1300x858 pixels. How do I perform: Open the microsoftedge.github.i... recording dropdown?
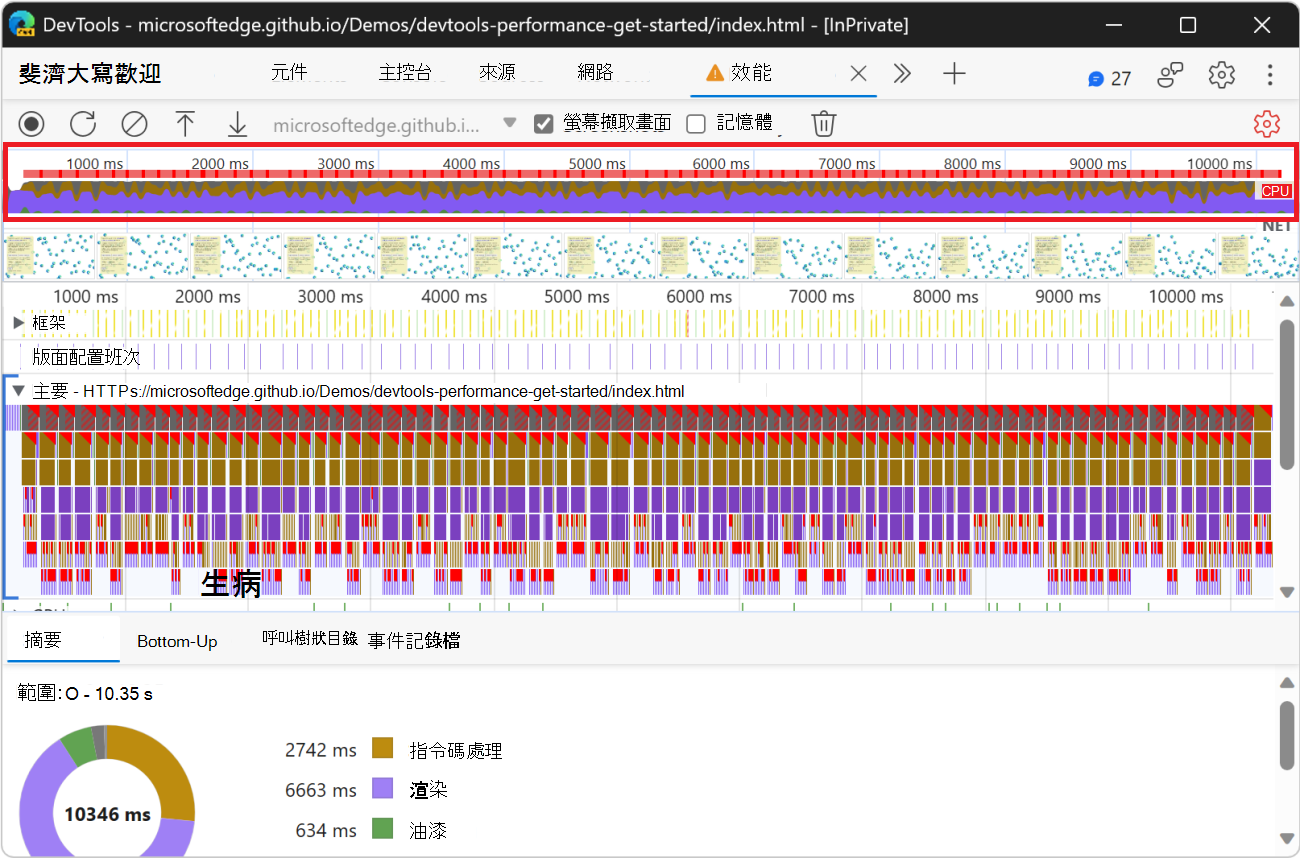point(395,124)
